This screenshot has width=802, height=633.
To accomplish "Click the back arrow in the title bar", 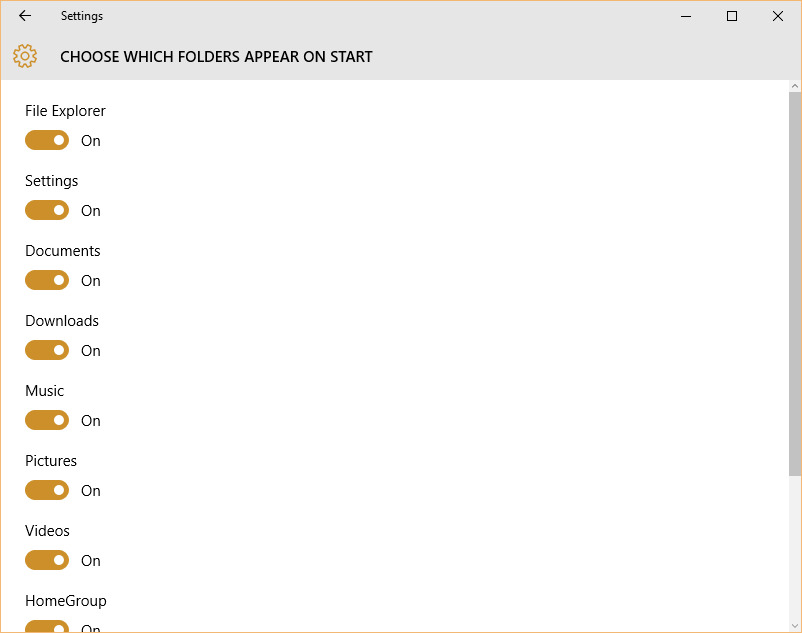I will click(25, 16).
